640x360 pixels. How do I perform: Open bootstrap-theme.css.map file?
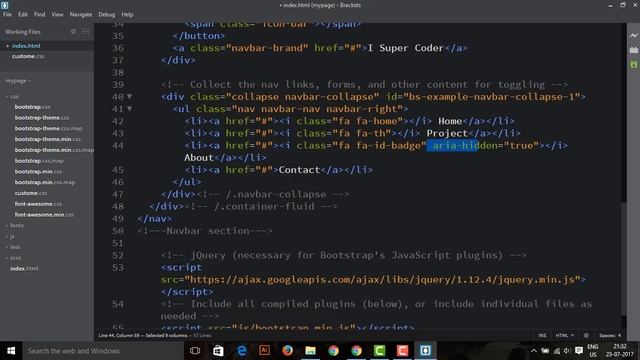click(49, 128)
